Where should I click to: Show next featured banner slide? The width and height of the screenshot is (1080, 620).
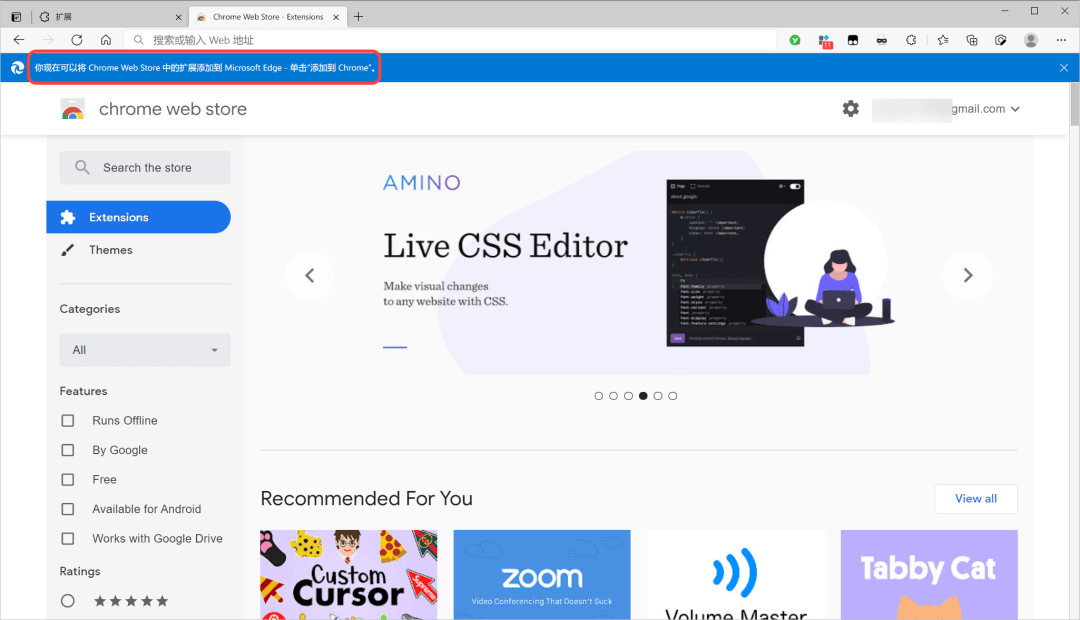[968, 276]
